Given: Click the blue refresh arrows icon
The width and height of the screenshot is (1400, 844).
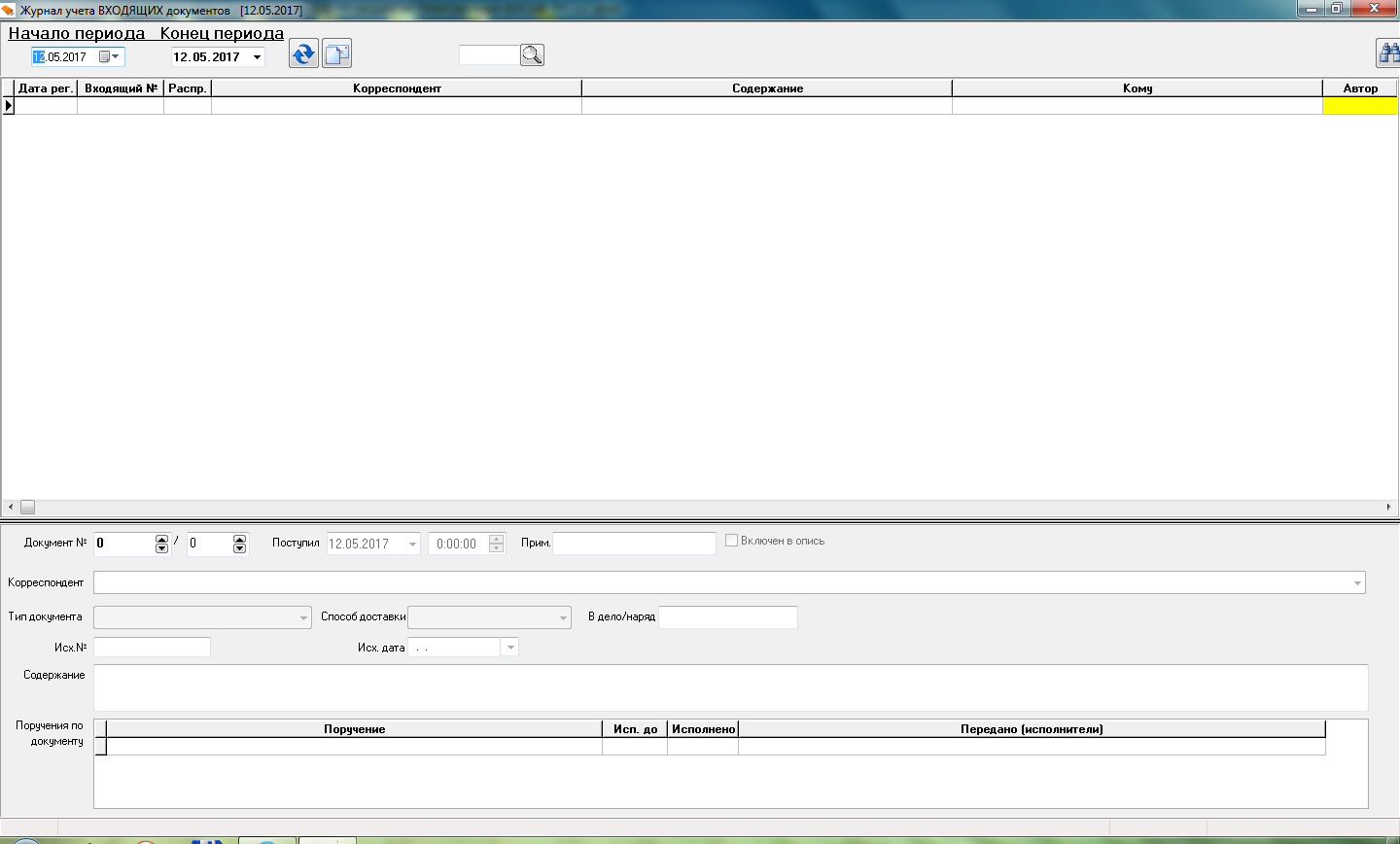Looking at the screenshot, I should [x=304, y=53].
